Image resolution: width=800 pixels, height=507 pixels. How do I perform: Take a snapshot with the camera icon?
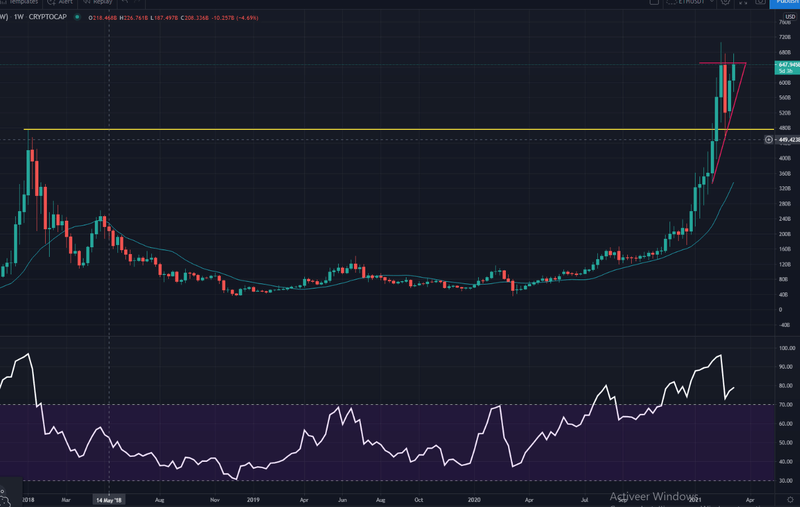[x=760, y=3]
